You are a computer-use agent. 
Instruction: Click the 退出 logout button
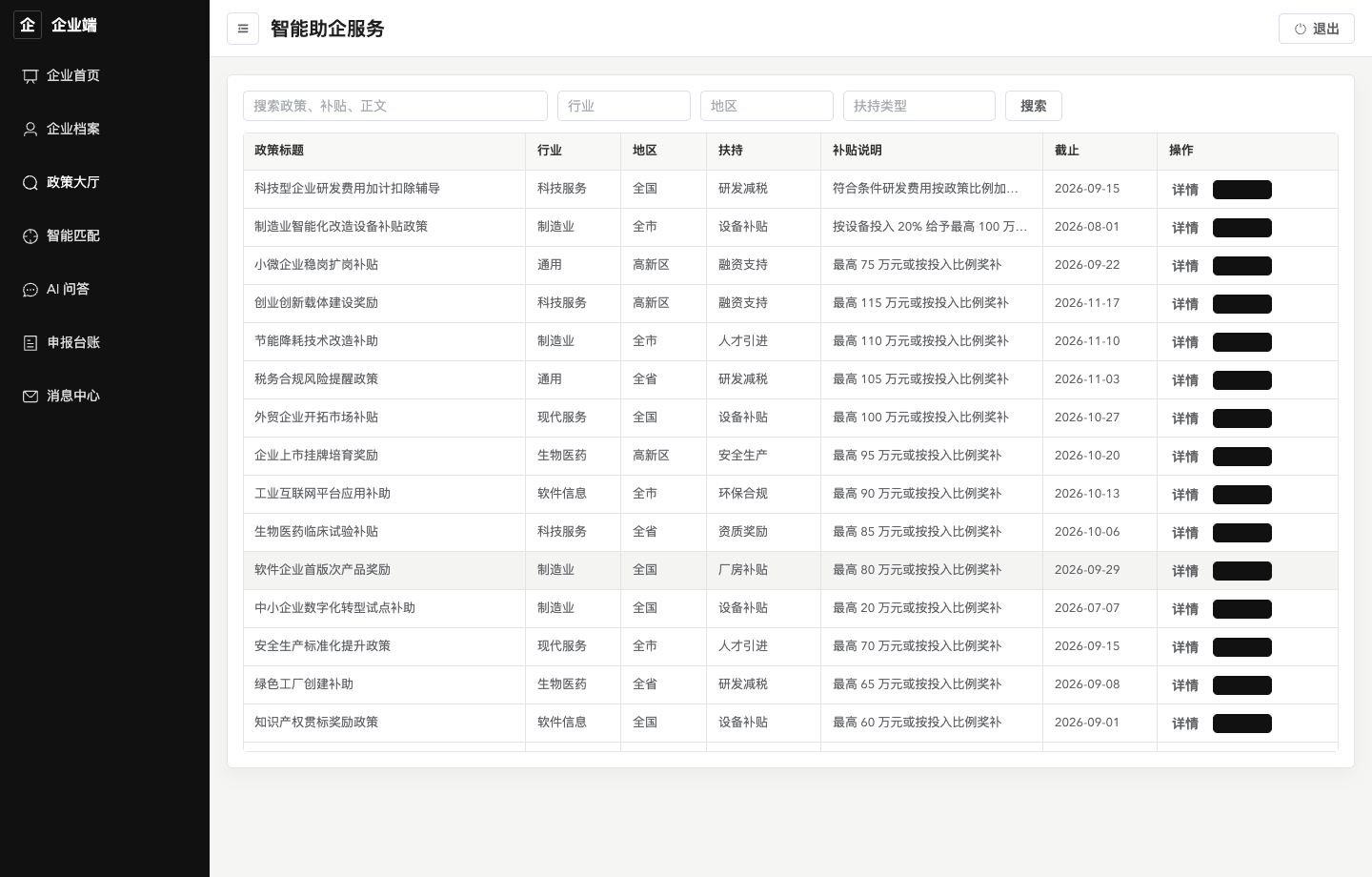(1316, 29)
